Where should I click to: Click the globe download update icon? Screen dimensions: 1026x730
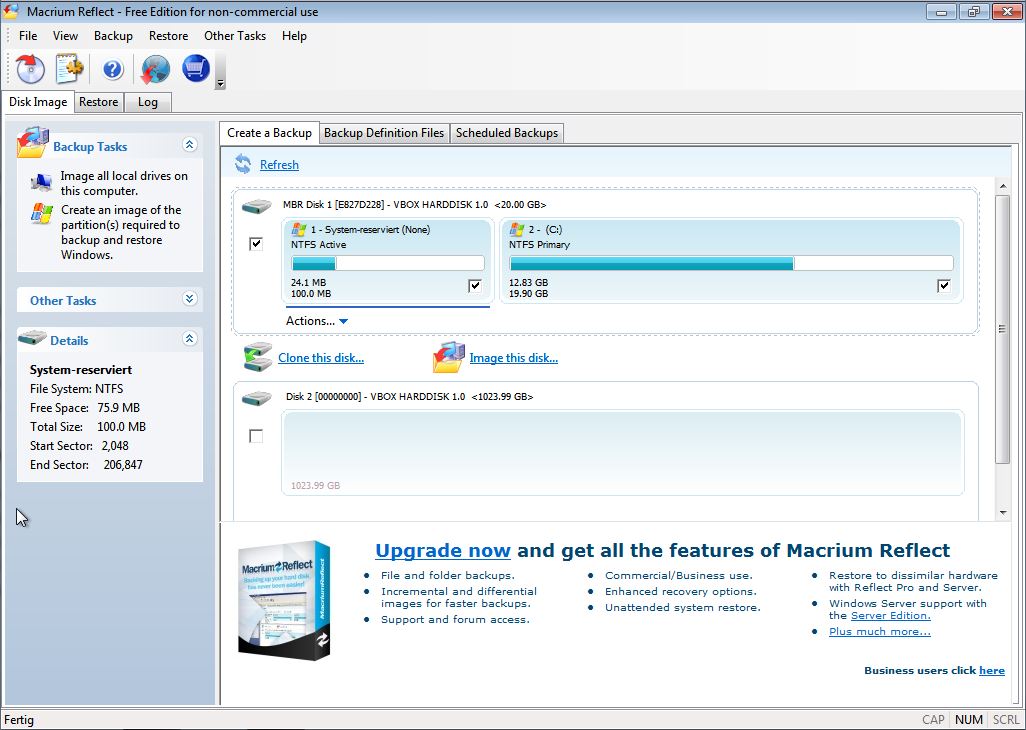point(155,69)
